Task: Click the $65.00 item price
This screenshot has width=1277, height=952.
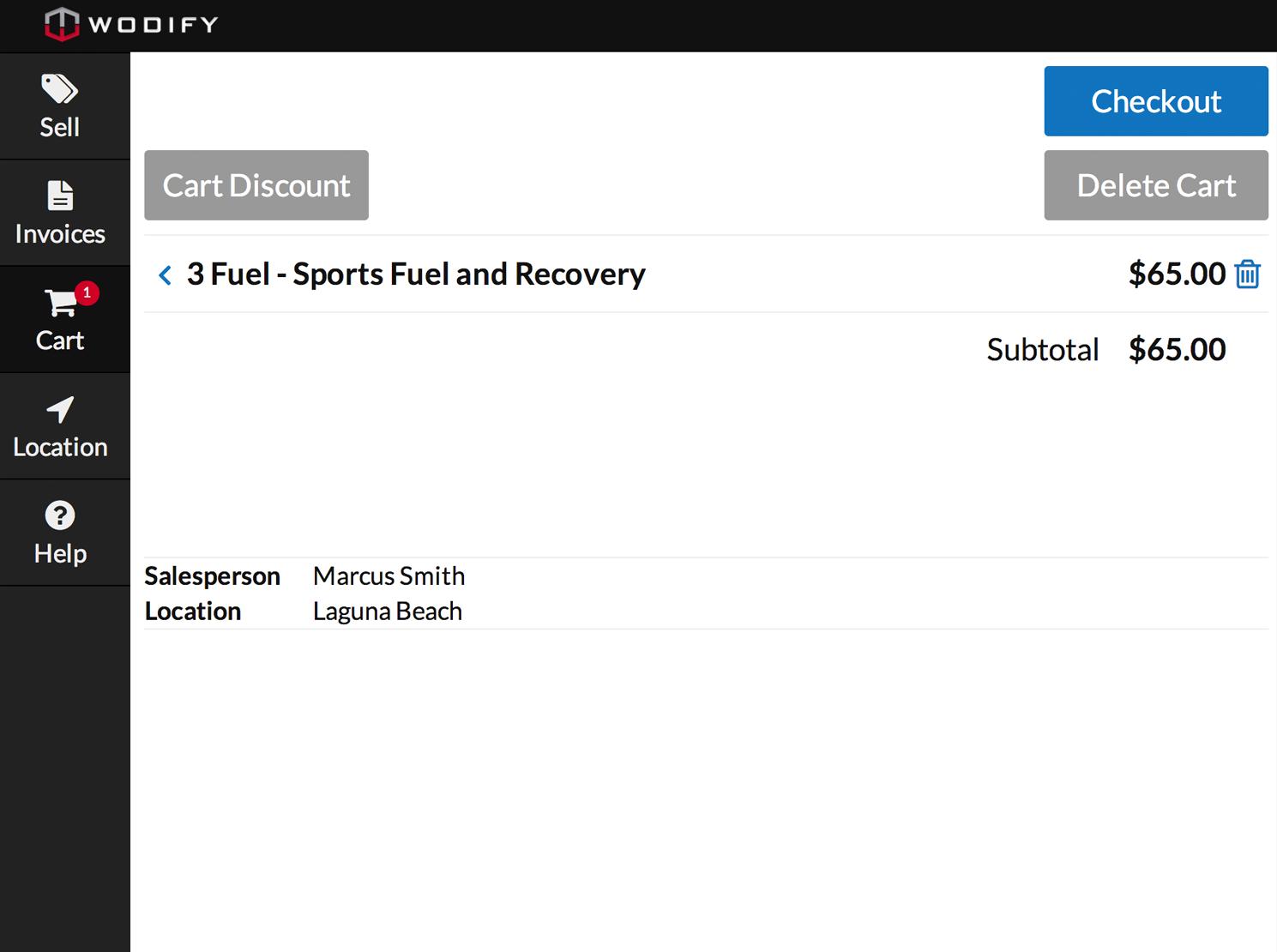Action: (1177, 274)
